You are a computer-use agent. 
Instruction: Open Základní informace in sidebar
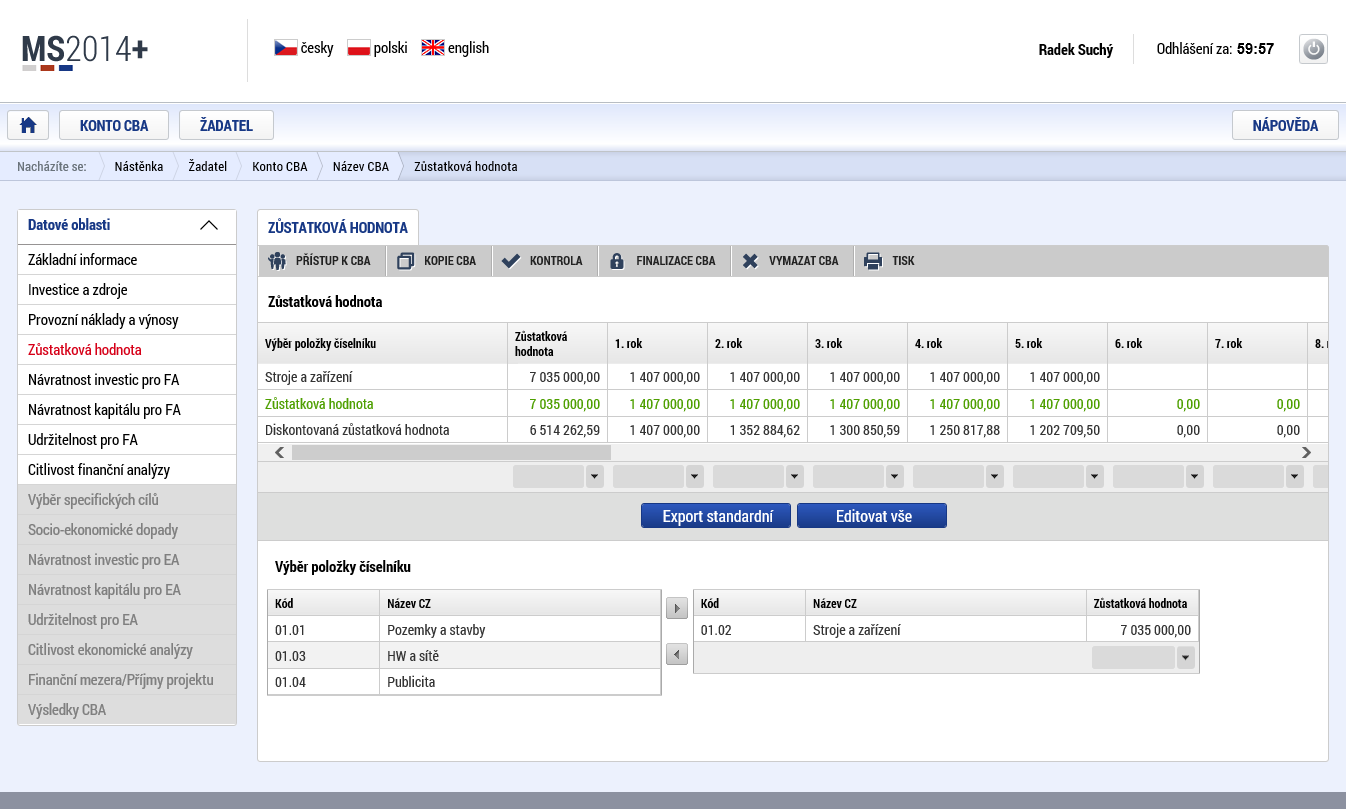[x=127, y=260]
